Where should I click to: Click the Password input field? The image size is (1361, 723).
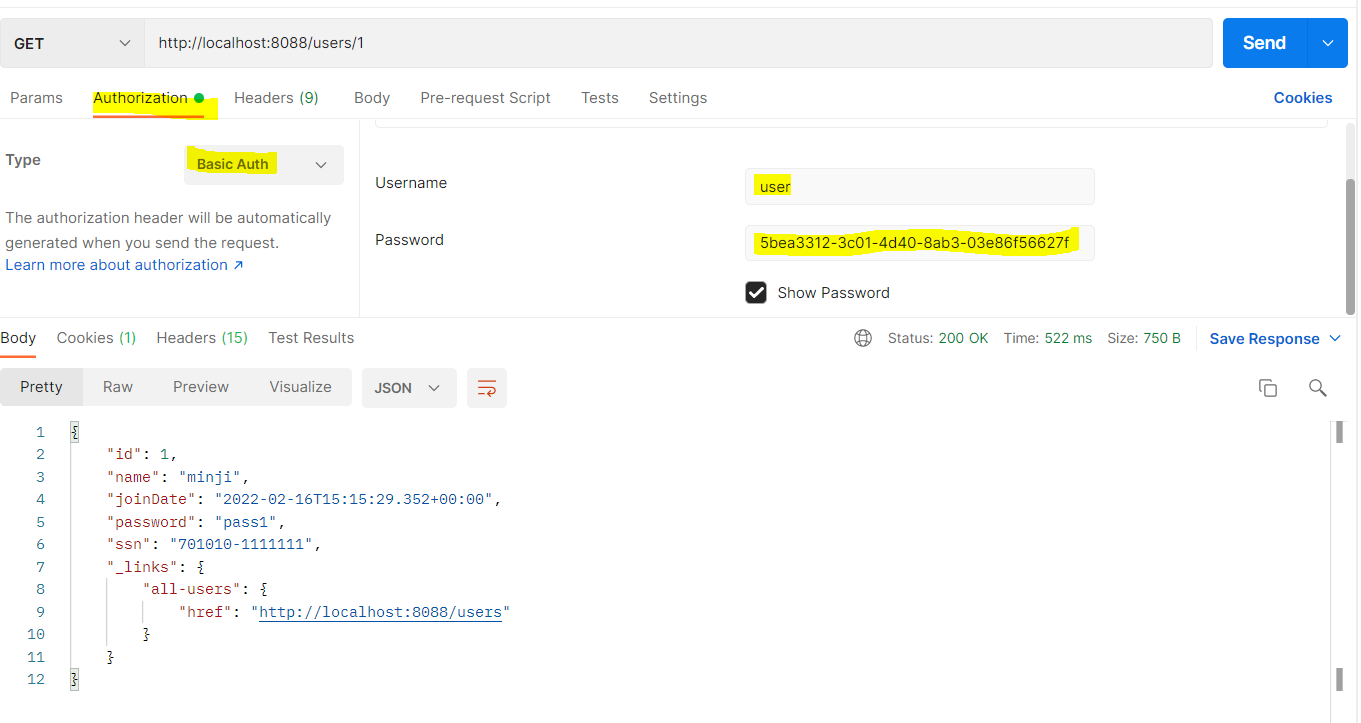[920, 243]
